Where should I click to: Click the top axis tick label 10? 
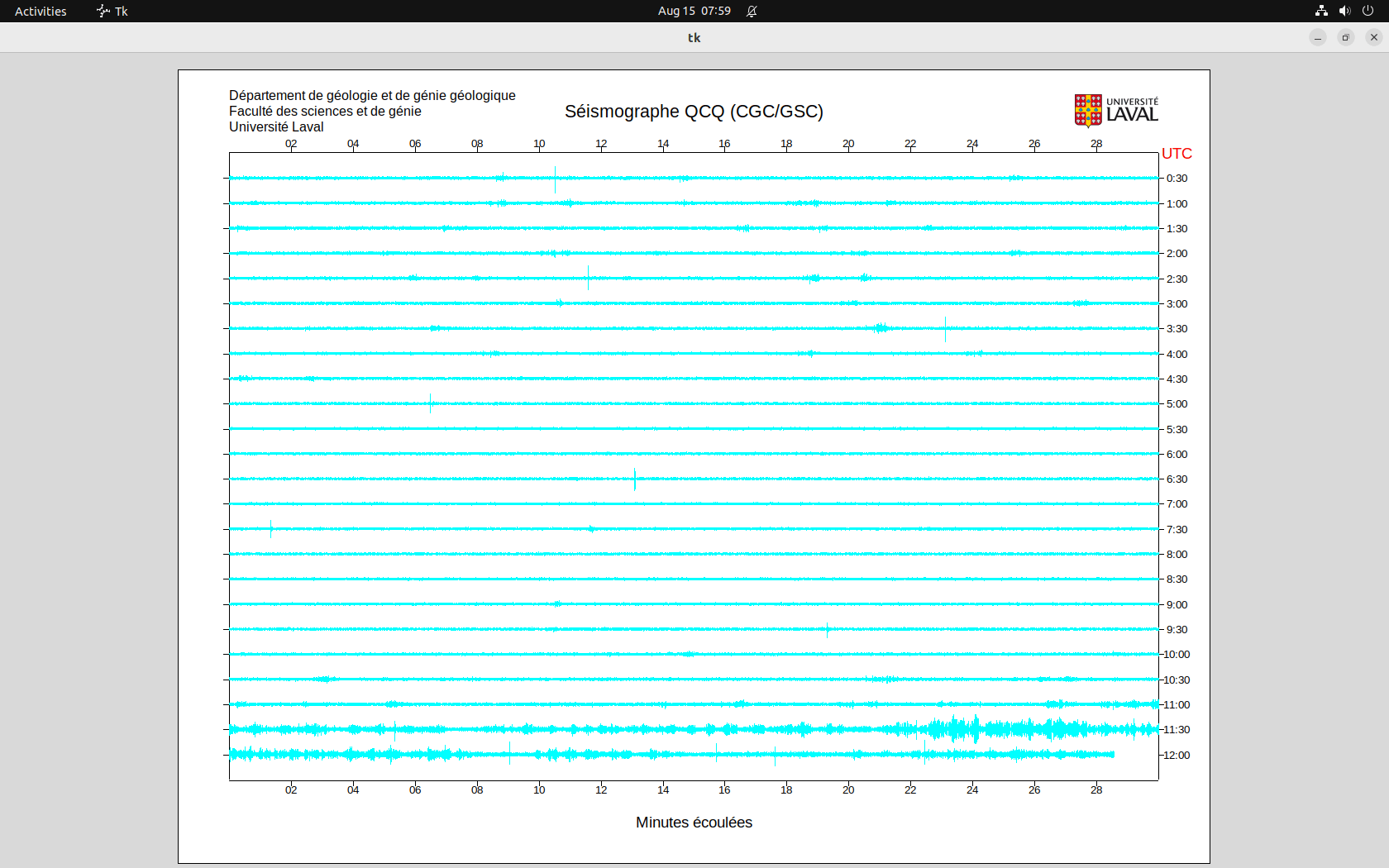(x=539, y=144)
